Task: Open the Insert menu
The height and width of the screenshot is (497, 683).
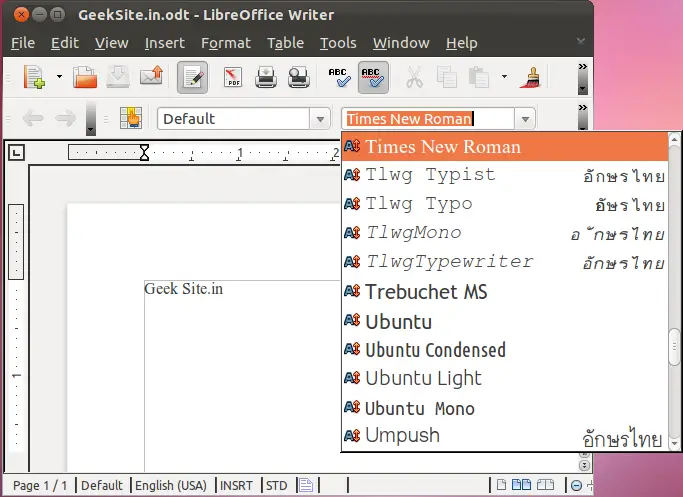Action: point(165,43)
